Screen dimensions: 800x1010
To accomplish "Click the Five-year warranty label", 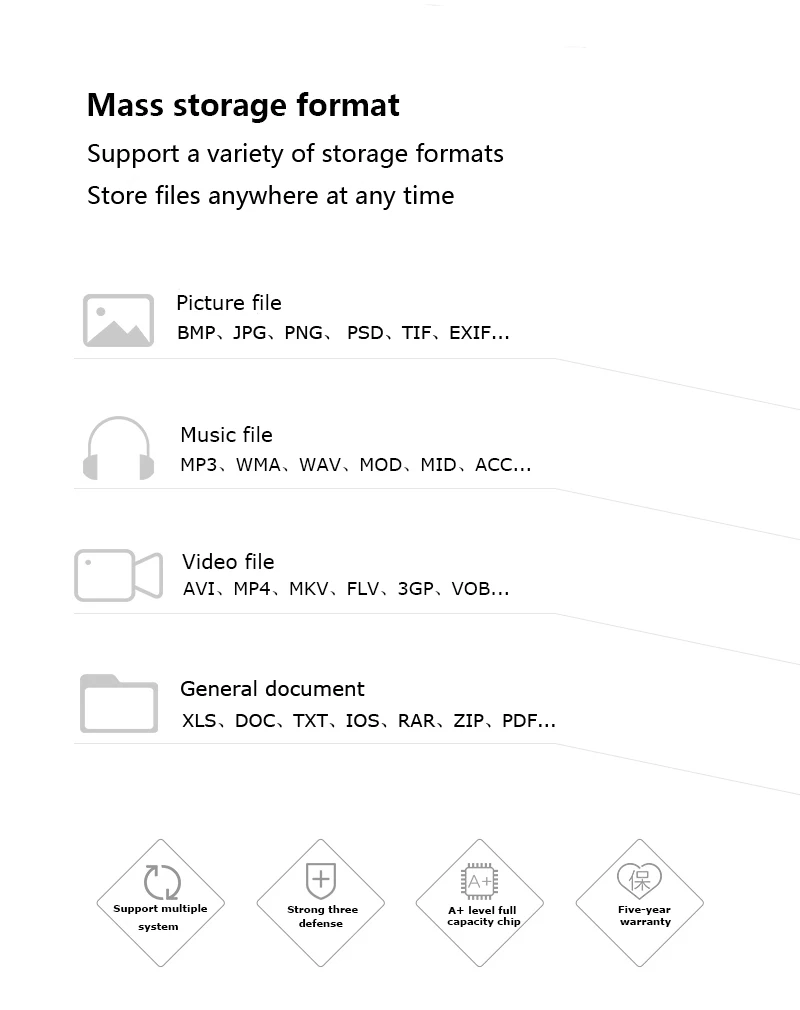I will click(645, 915).
